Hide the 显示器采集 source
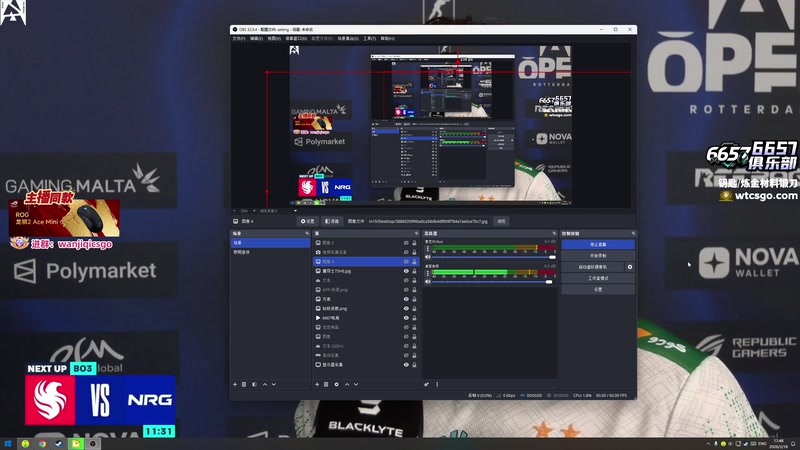 [406, 365]
